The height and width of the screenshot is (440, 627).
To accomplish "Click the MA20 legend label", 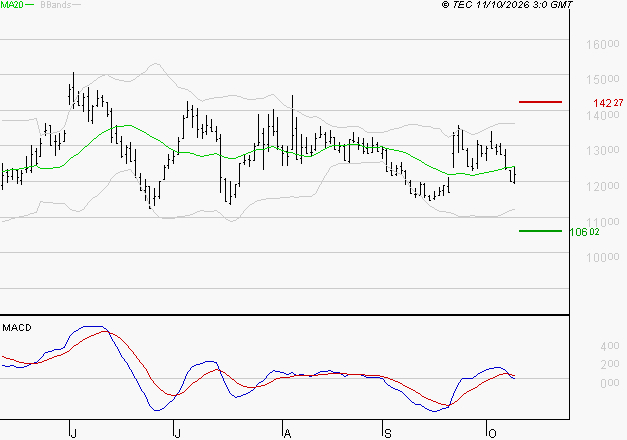I will pyautogui.click(x=12, y=5).
